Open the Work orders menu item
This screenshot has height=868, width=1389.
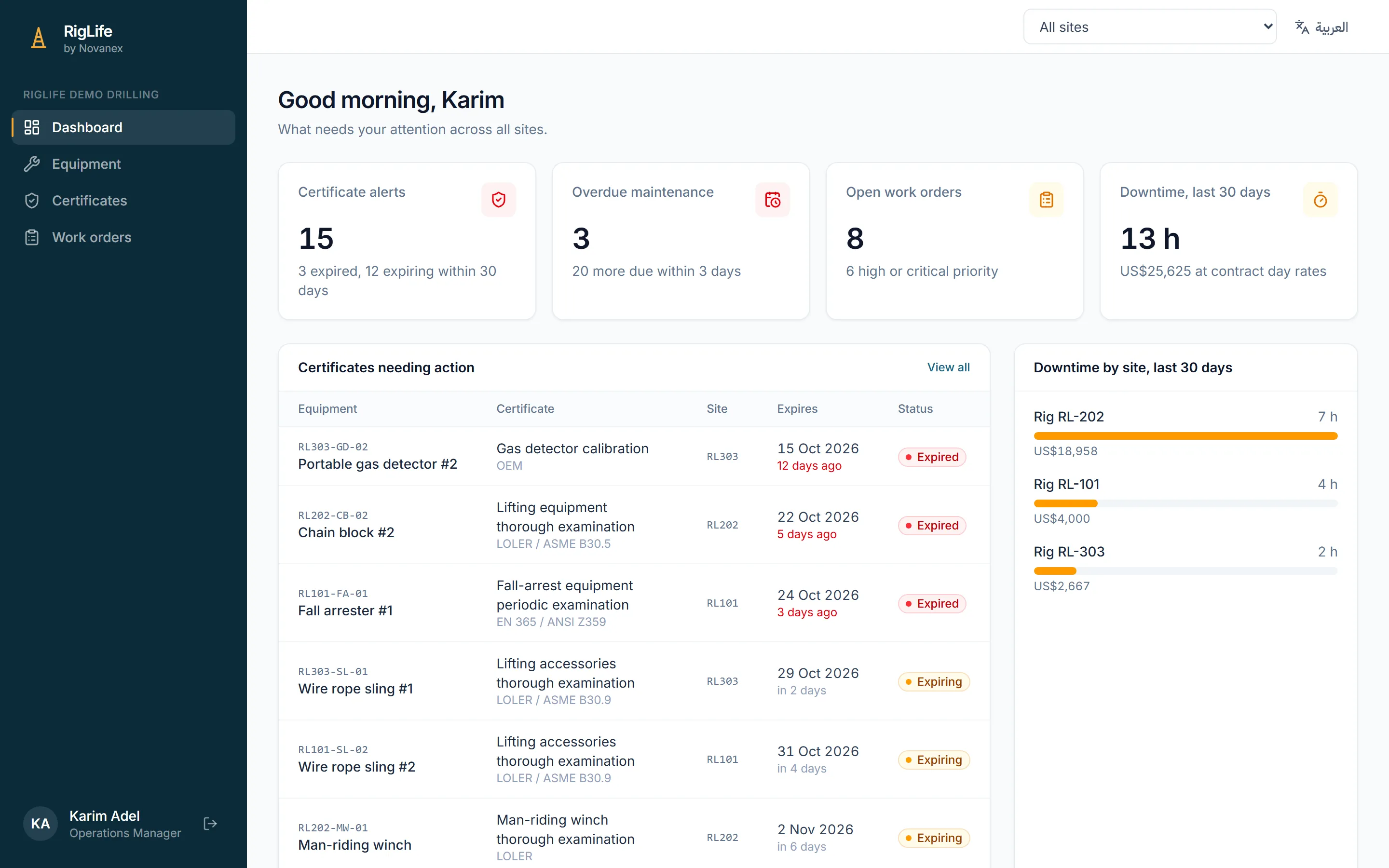click(x=123, y=238)
